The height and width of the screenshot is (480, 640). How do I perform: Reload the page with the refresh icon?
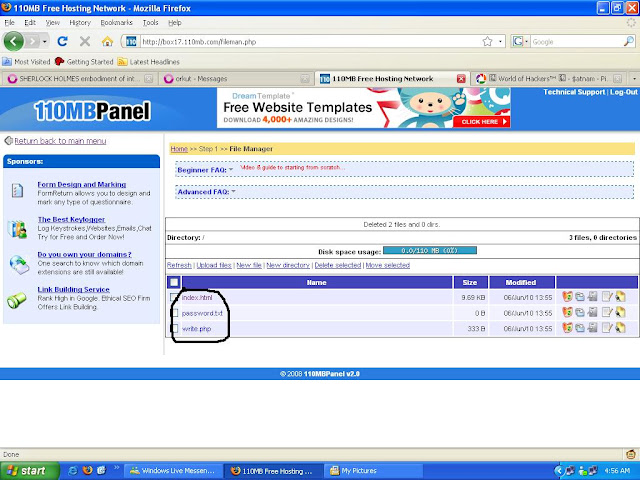[62, 41]
